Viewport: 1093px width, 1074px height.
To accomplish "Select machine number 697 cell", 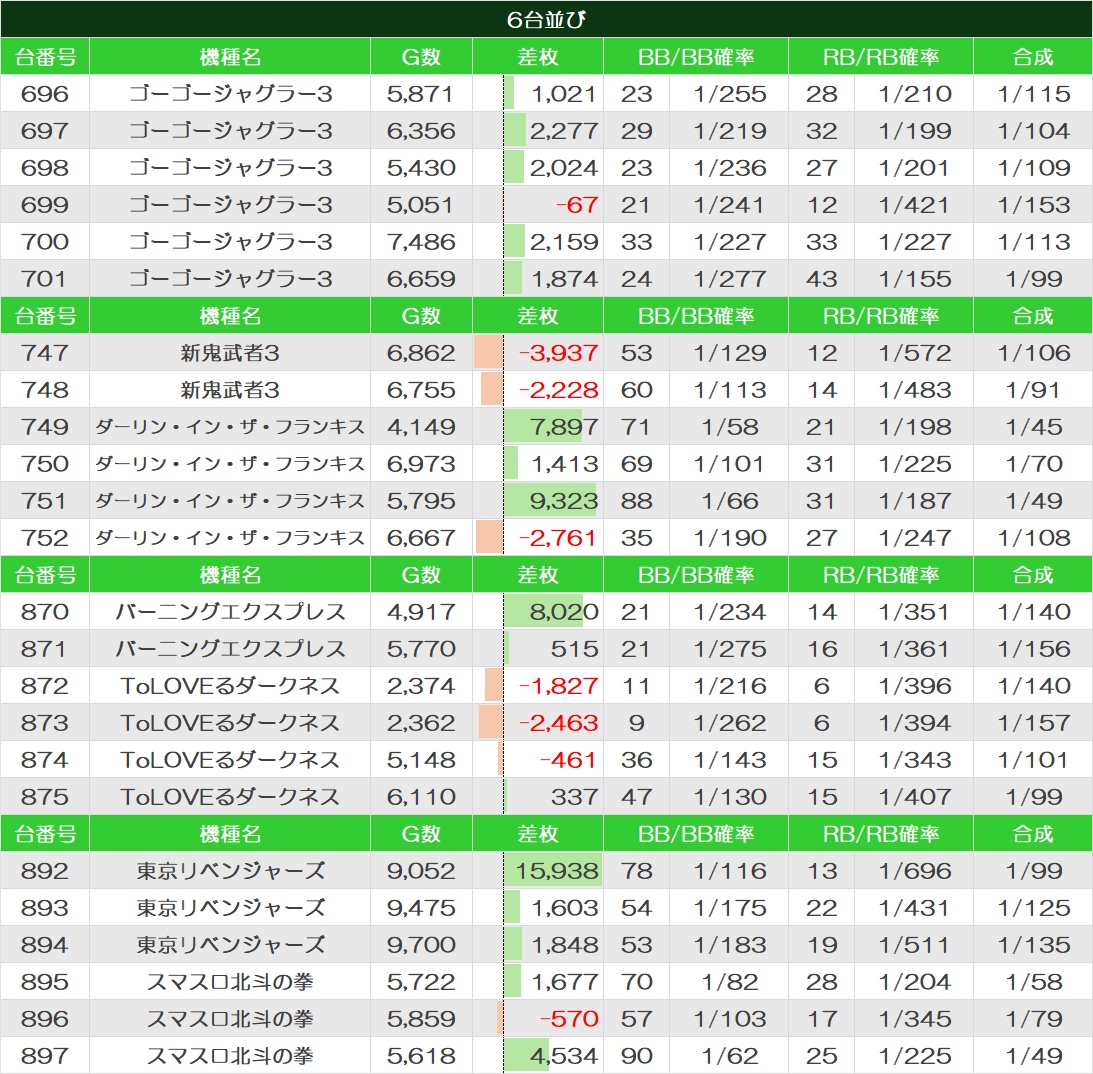I will [45, 130].
